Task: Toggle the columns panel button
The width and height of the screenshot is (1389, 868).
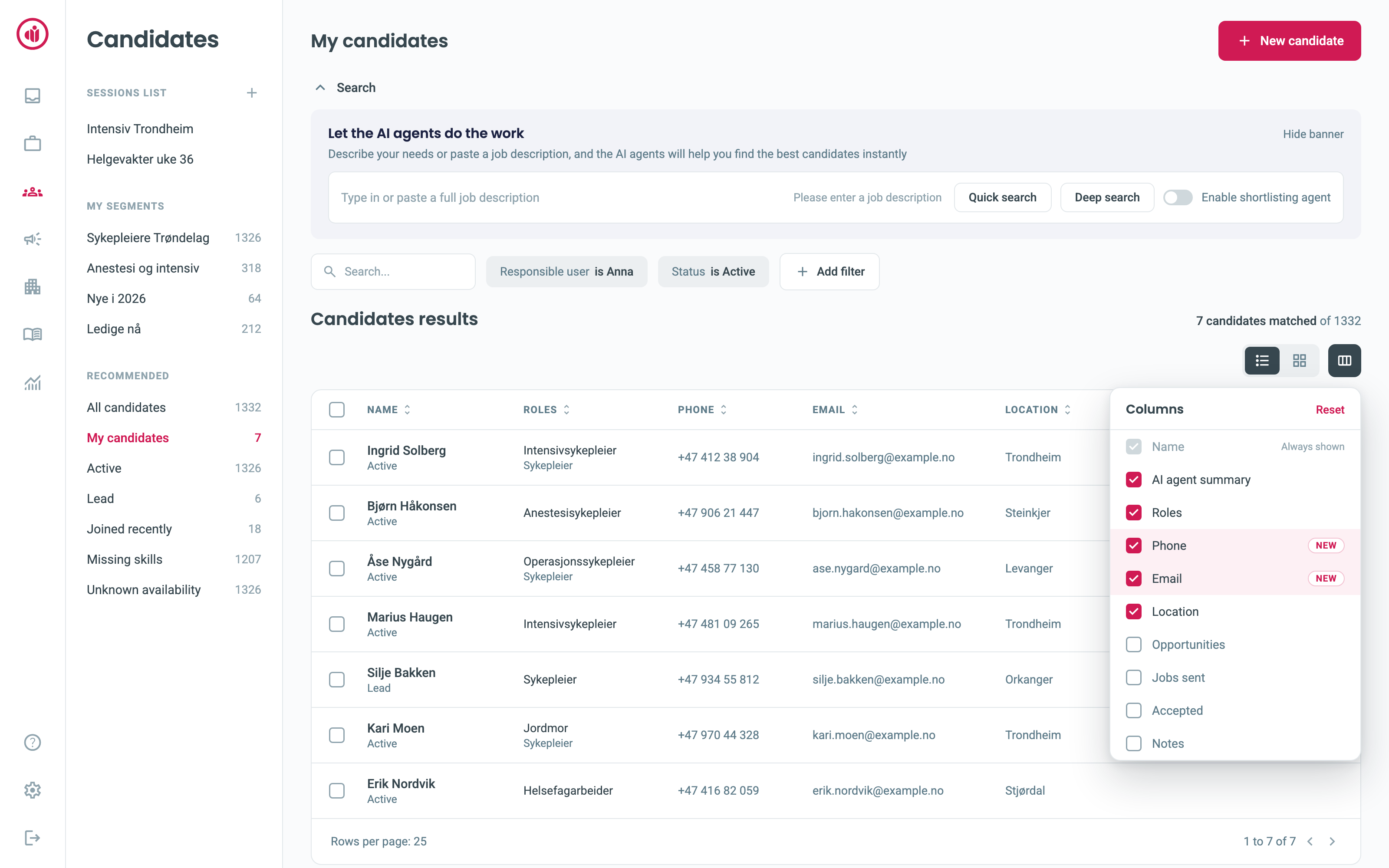Action: (1344, 361)
